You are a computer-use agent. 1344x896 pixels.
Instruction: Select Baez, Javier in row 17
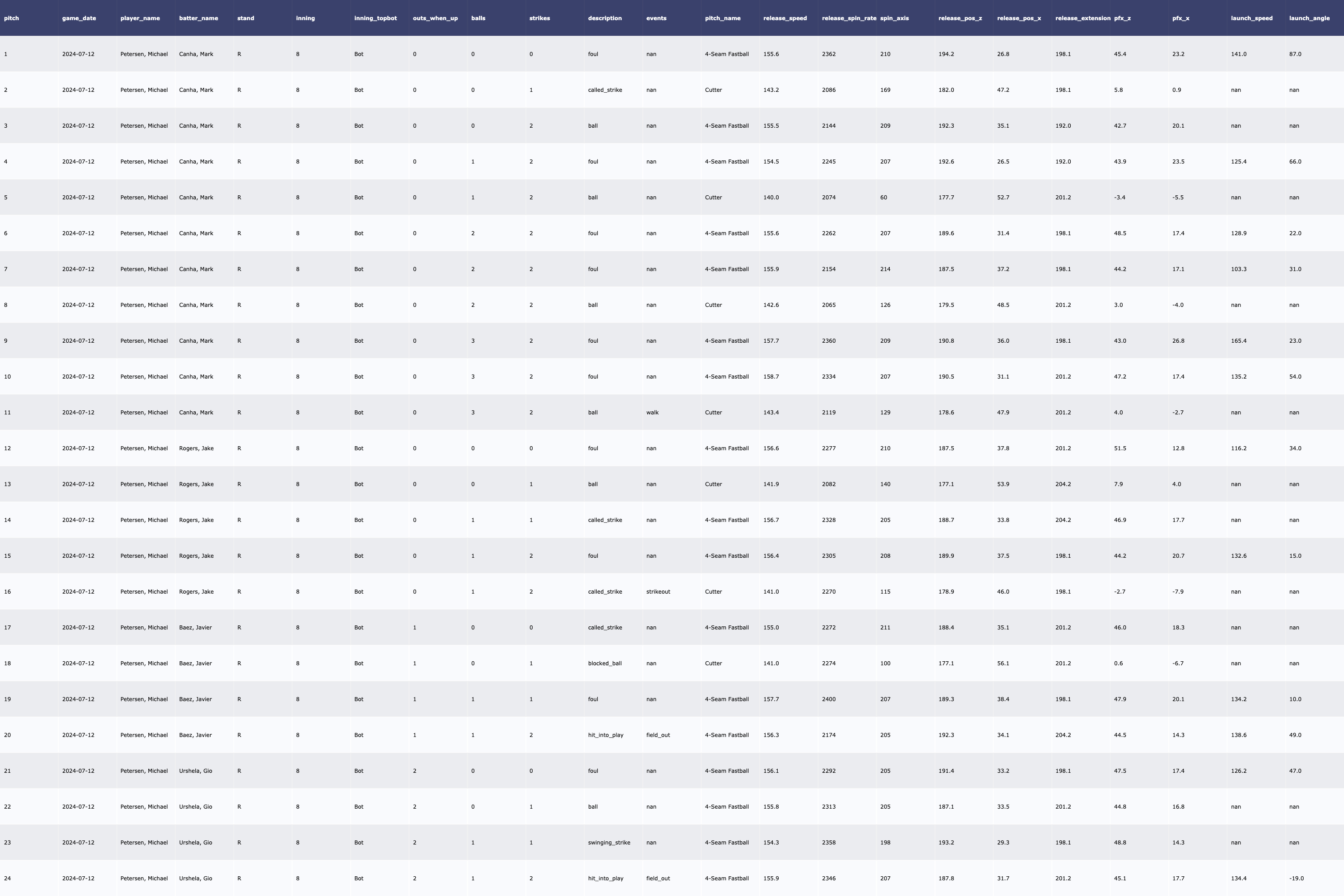[x=195, y=628]
